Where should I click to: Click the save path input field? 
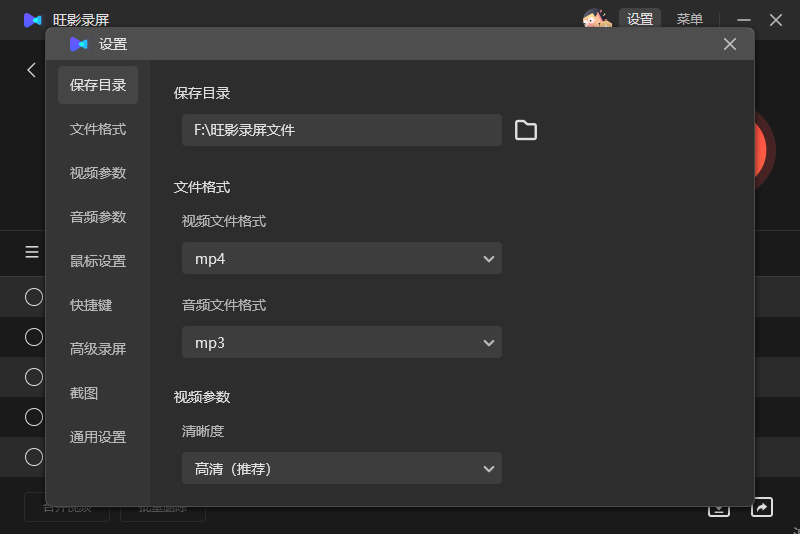(x=342, y=130)
